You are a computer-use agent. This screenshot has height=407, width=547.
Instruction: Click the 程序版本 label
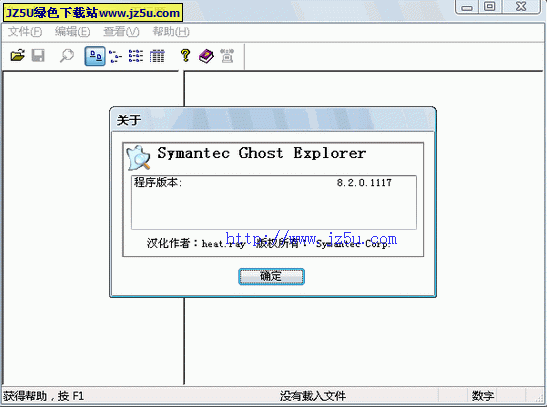pos(158,182)
